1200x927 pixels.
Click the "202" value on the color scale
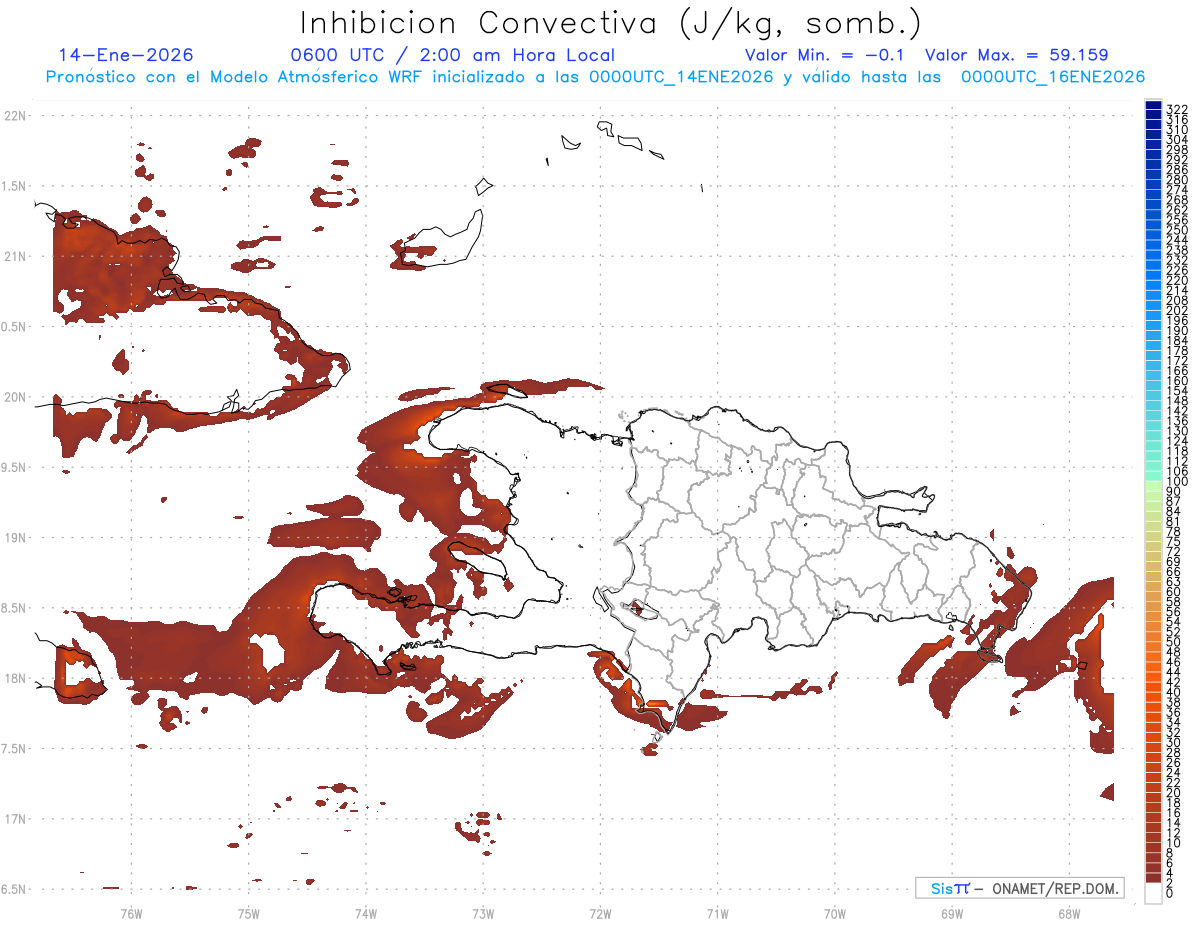coord(1176,310)
